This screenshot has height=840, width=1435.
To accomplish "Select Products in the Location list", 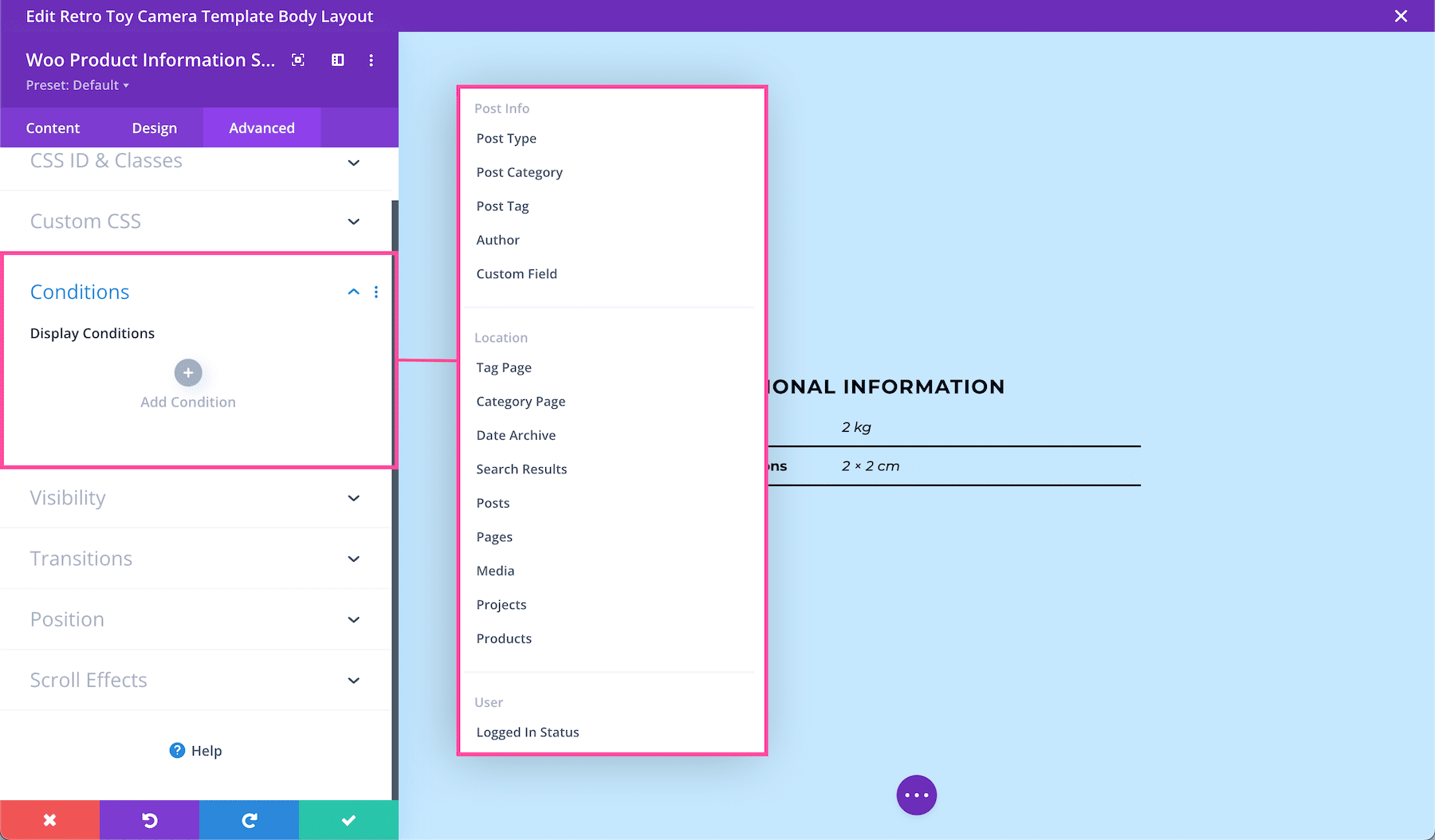I will coord(504,638).
